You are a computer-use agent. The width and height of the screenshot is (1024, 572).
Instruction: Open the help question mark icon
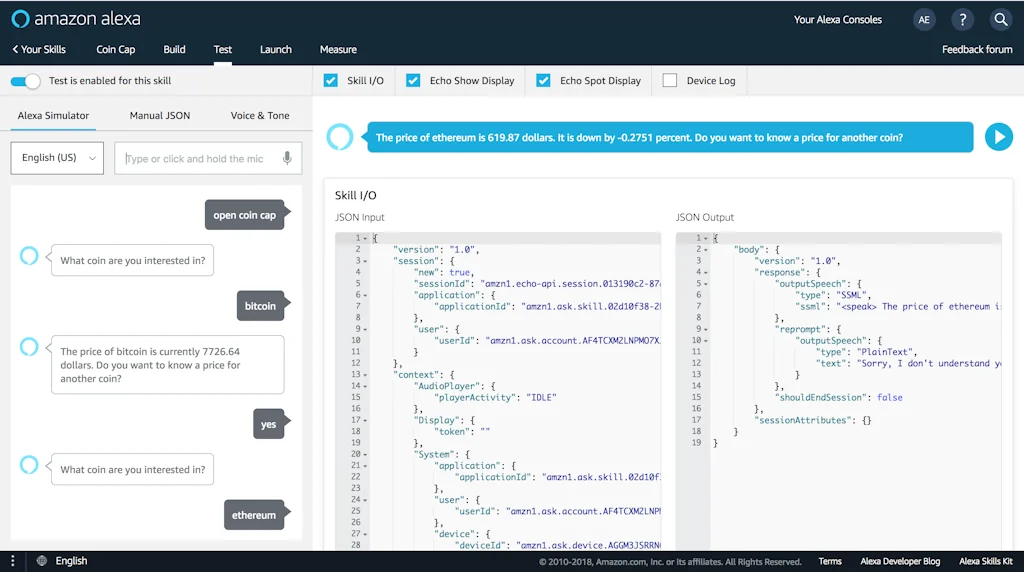tap(962, 19)
